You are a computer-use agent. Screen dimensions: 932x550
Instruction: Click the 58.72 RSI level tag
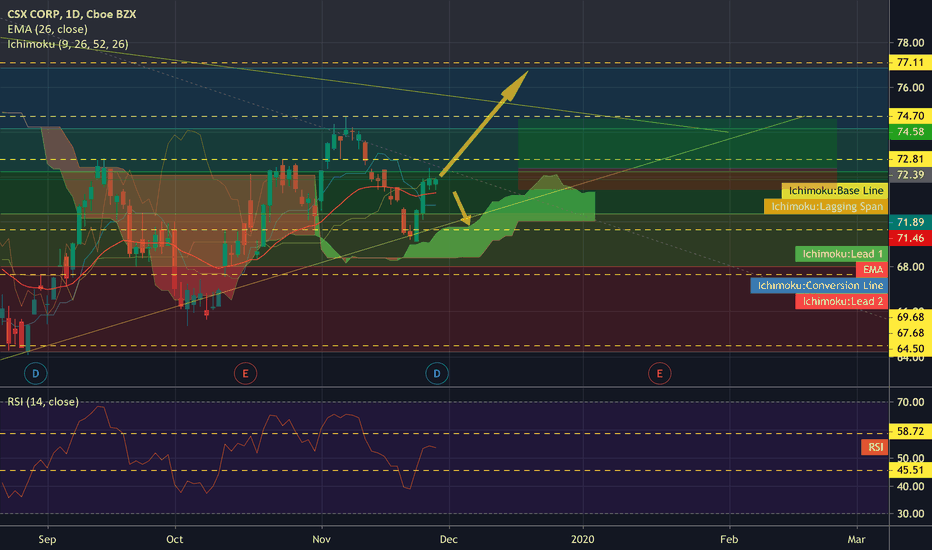point(911,431)
